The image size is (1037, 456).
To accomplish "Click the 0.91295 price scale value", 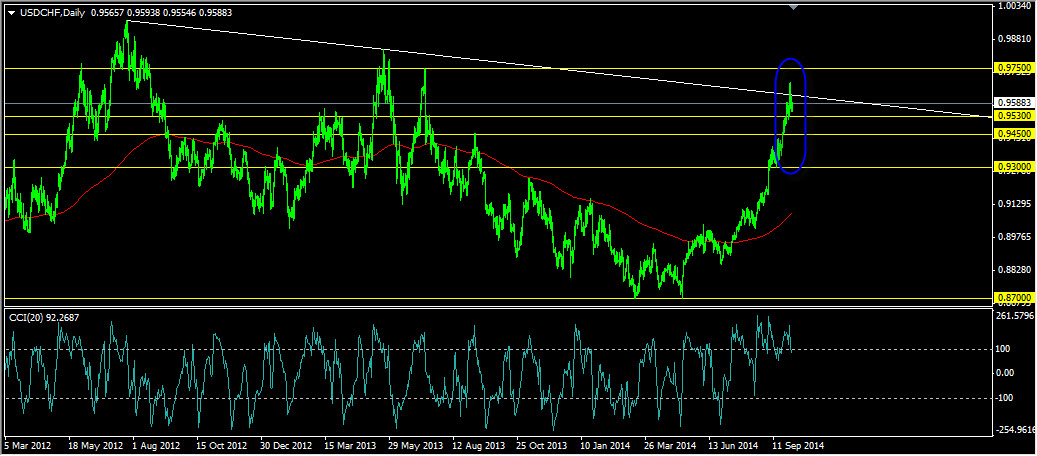I will click(x=1014, y=204).
